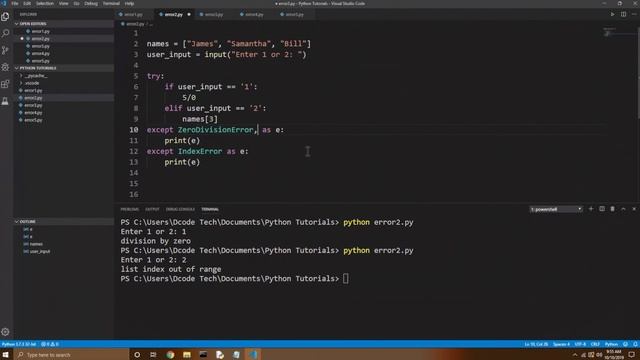Click the error2.py breadcrumb above code
This screenshot has height=360, width=640.
(135, 24)
